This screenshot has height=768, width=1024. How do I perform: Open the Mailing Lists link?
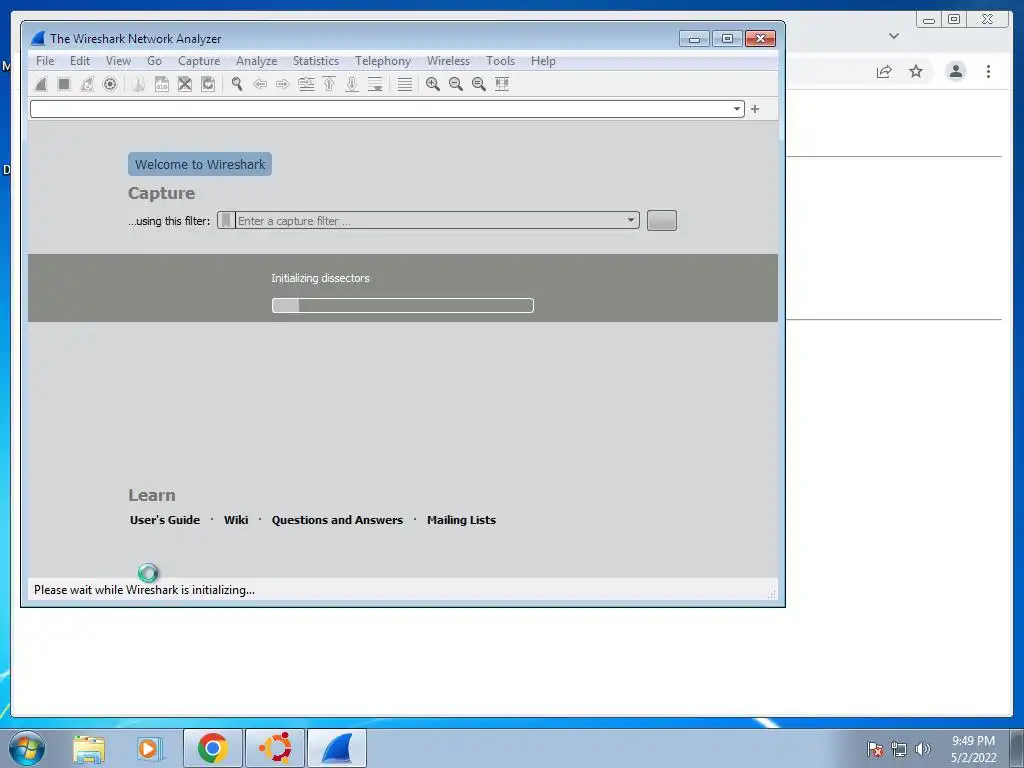461,520
